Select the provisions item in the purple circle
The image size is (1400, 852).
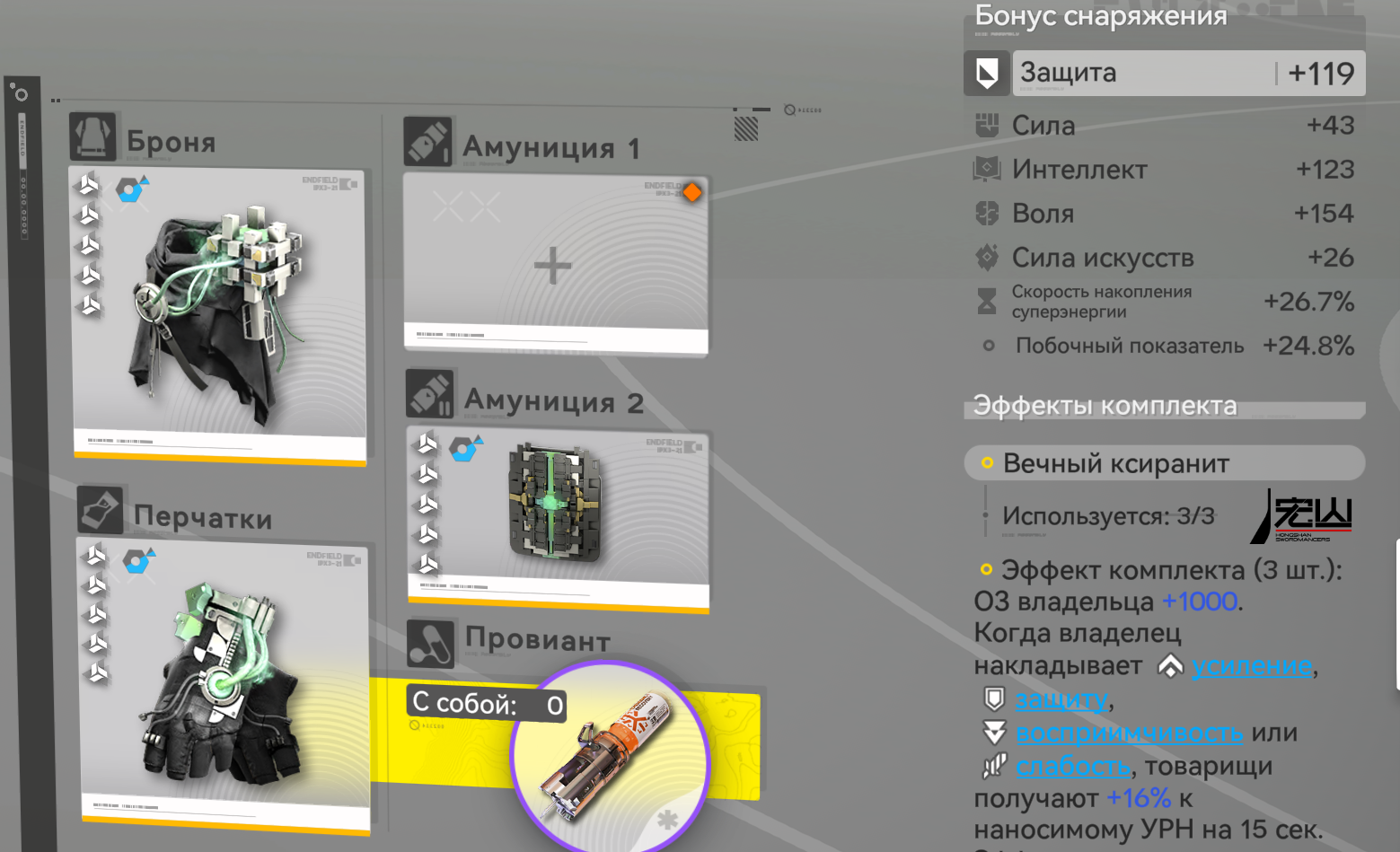click(611, 760)
